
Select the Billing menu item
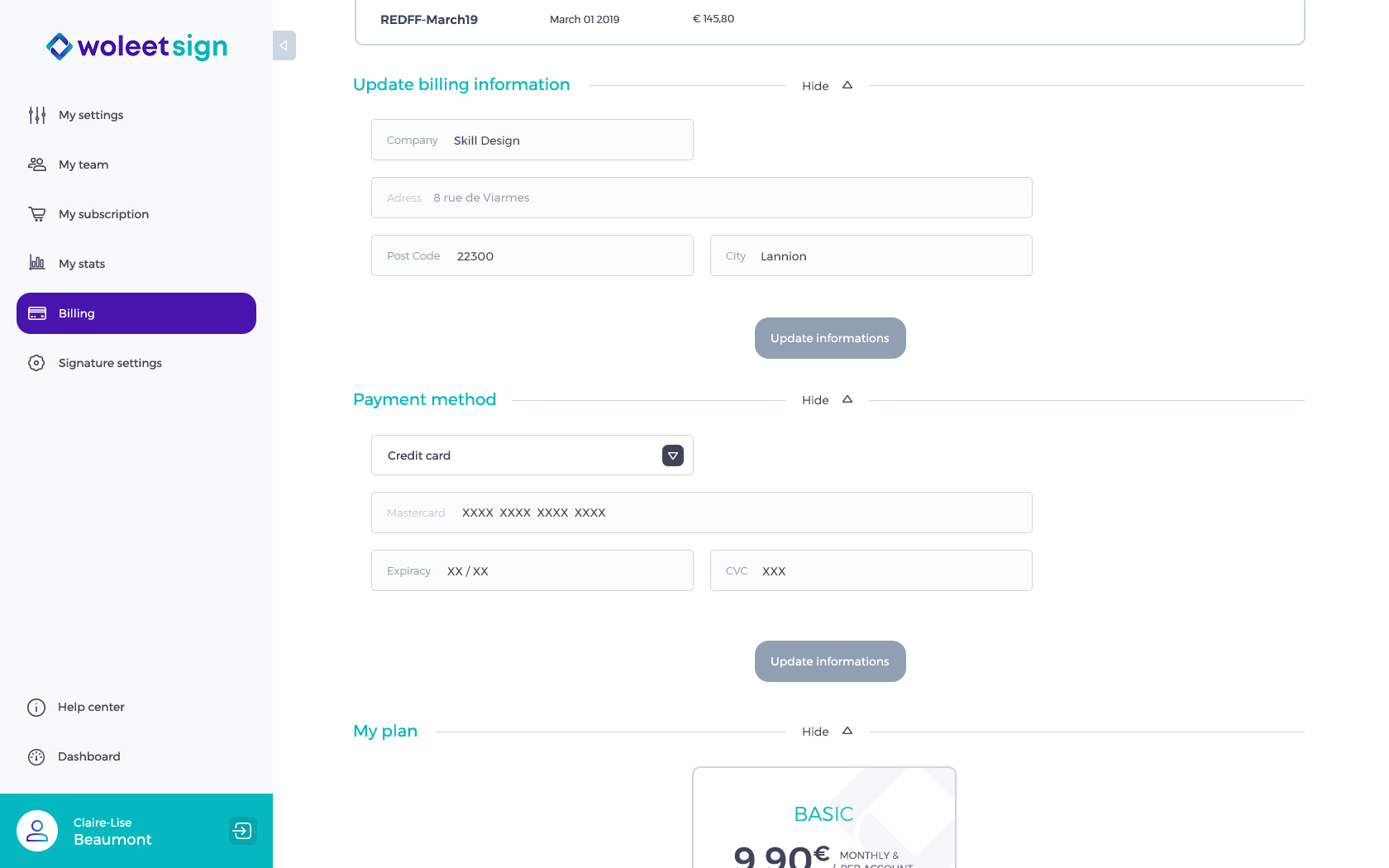[136, 313]
